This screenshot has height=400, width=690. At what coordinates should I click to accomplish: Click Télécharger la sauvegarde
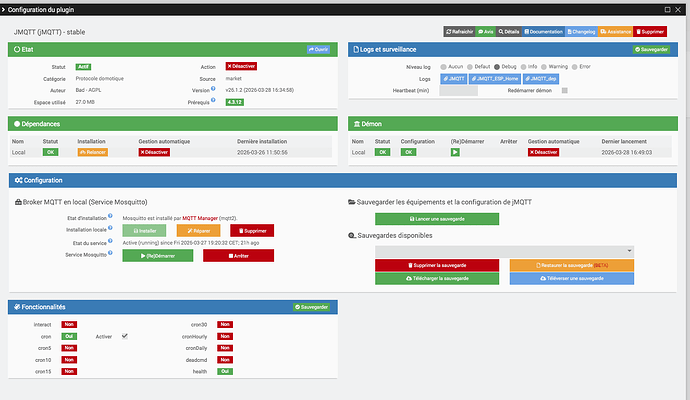(437, 279)
